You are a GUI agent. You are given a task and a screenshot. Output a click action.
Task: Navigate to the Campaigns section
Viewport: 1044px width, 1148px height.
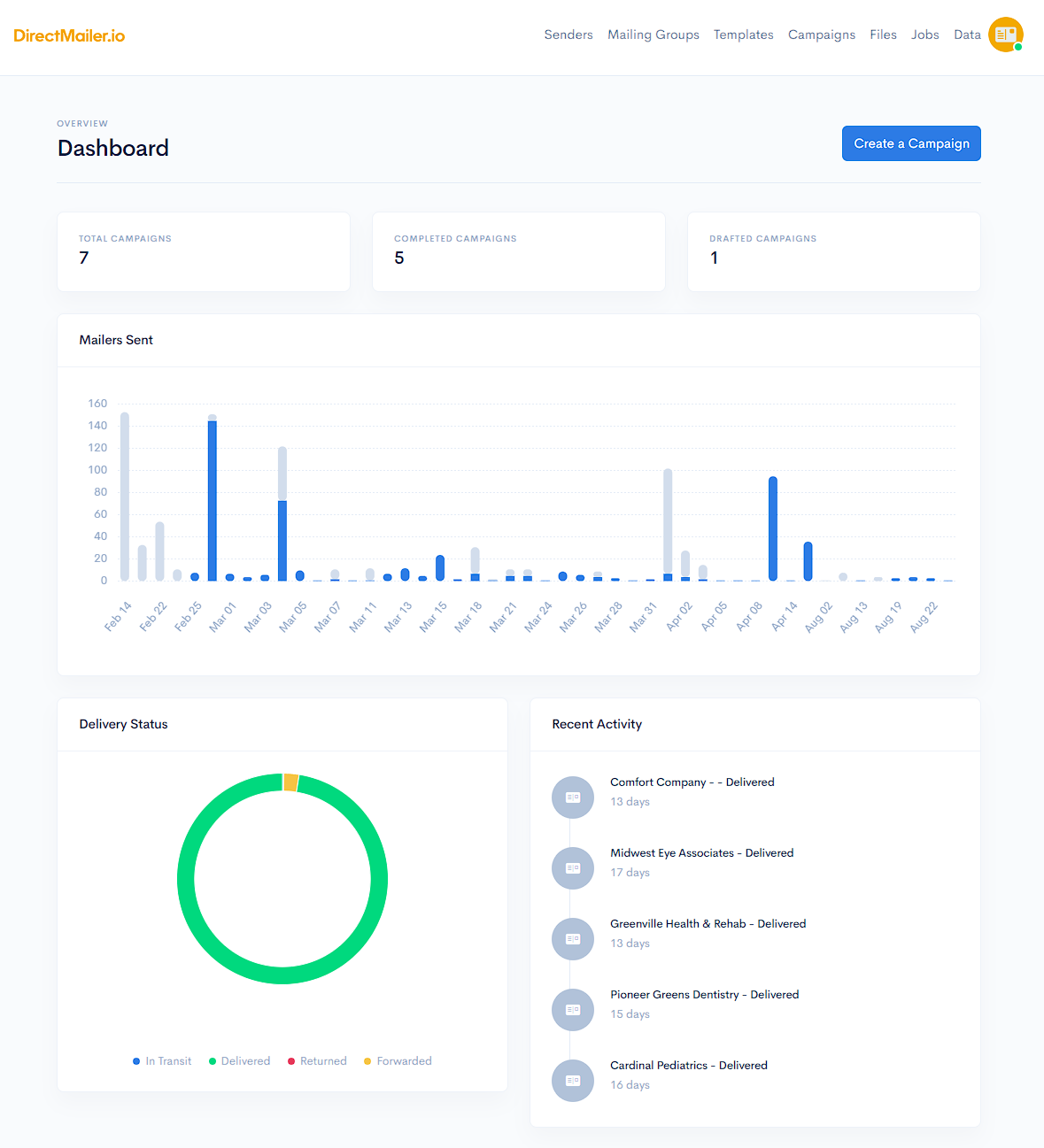[821, 35]
